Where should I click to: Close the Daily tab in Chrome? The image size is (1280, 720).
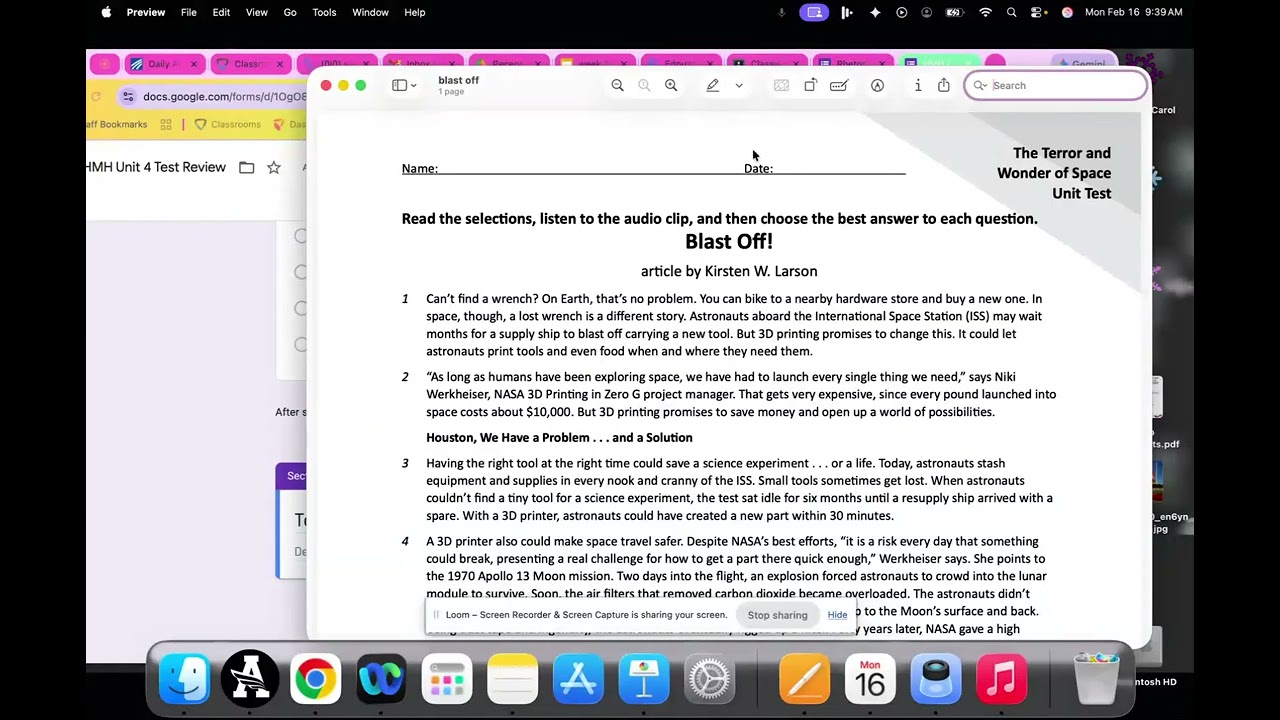click(x=194, y=64)
